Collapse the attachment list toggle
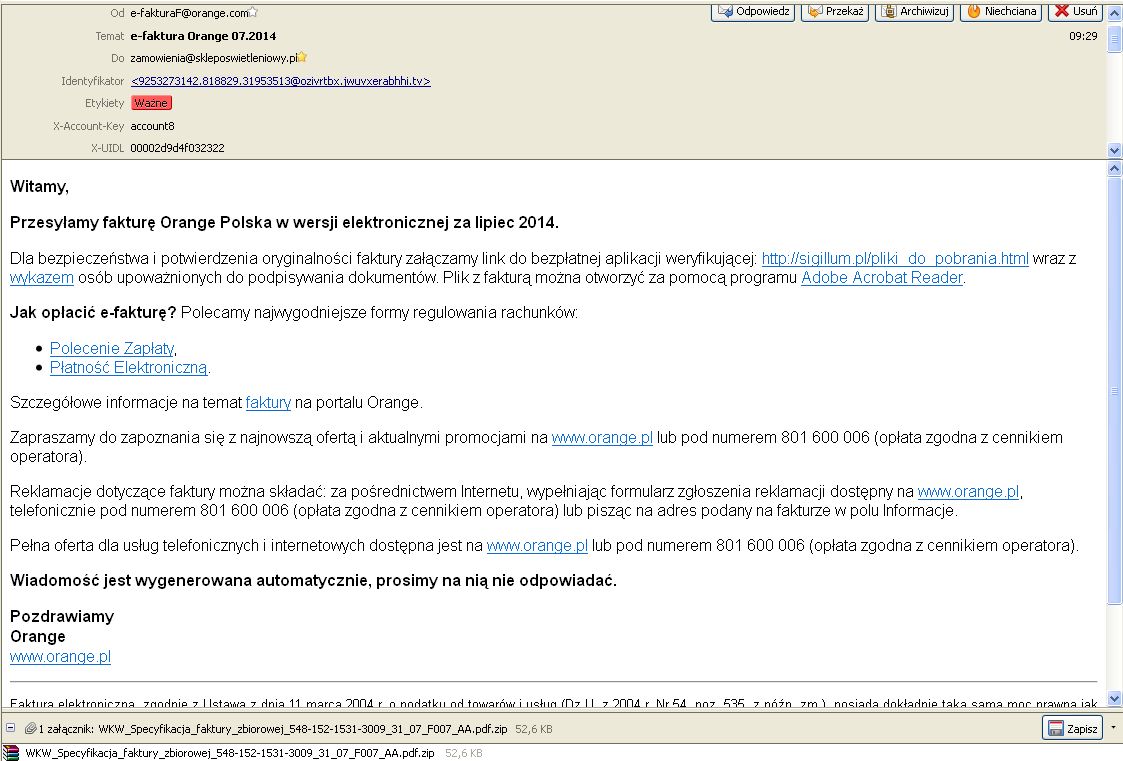 (x=10, y=729)
